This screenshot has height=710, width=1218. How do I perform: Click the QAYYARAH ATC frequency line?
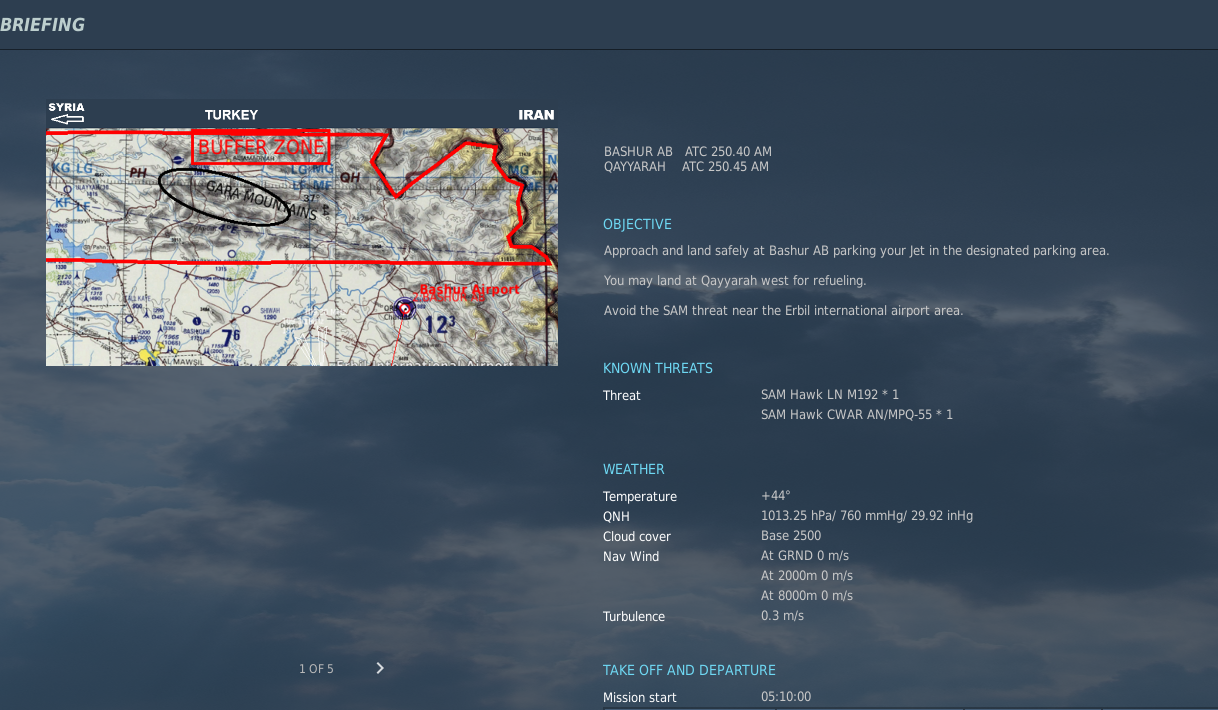point(686,167)
